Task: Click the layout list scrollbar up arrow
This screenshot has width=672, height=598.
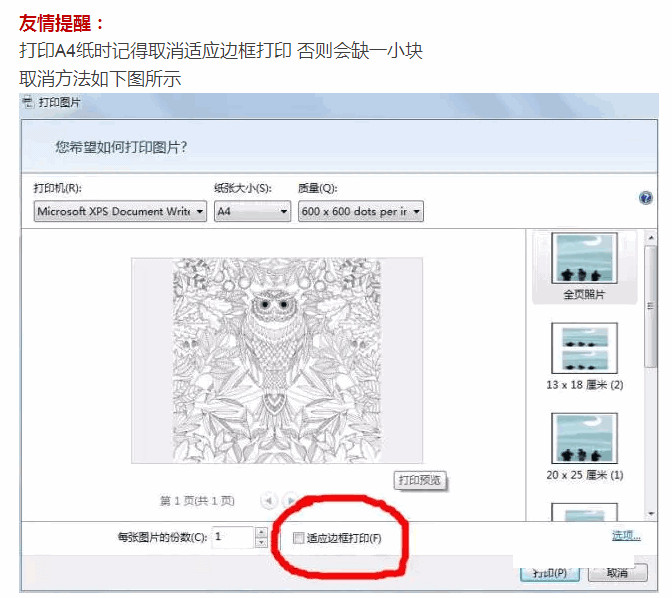Action: pyautogui.click(x=651, y=237)
